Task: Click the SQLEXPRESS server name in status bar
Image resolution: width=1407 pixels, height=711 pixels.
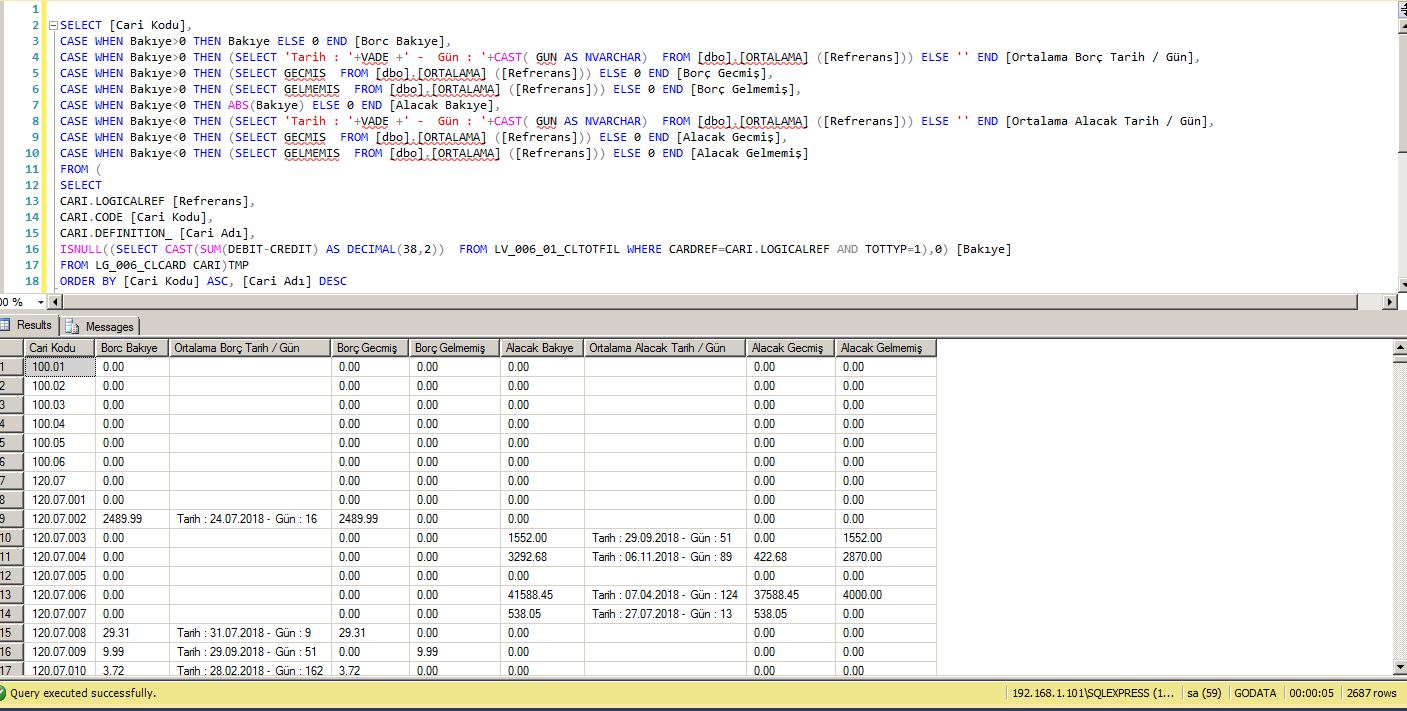Action: pos(1093,693)
